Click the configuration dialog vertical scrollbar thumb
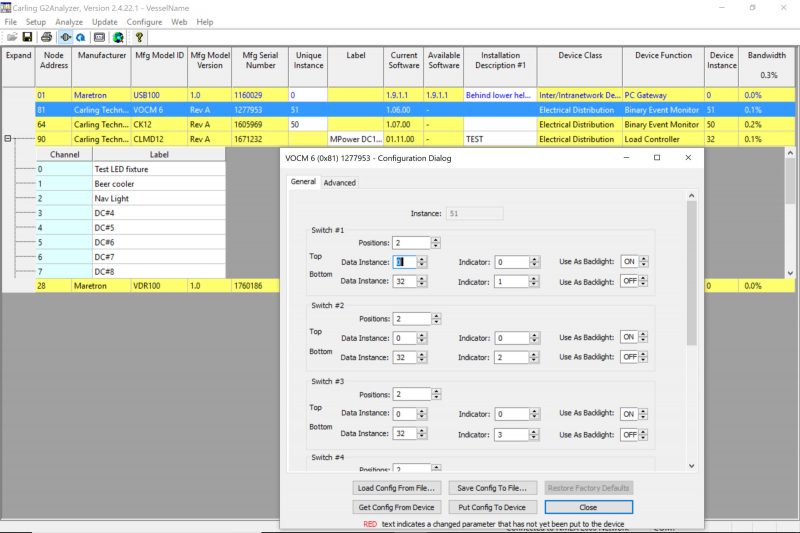800x533 pixels. 691,273
